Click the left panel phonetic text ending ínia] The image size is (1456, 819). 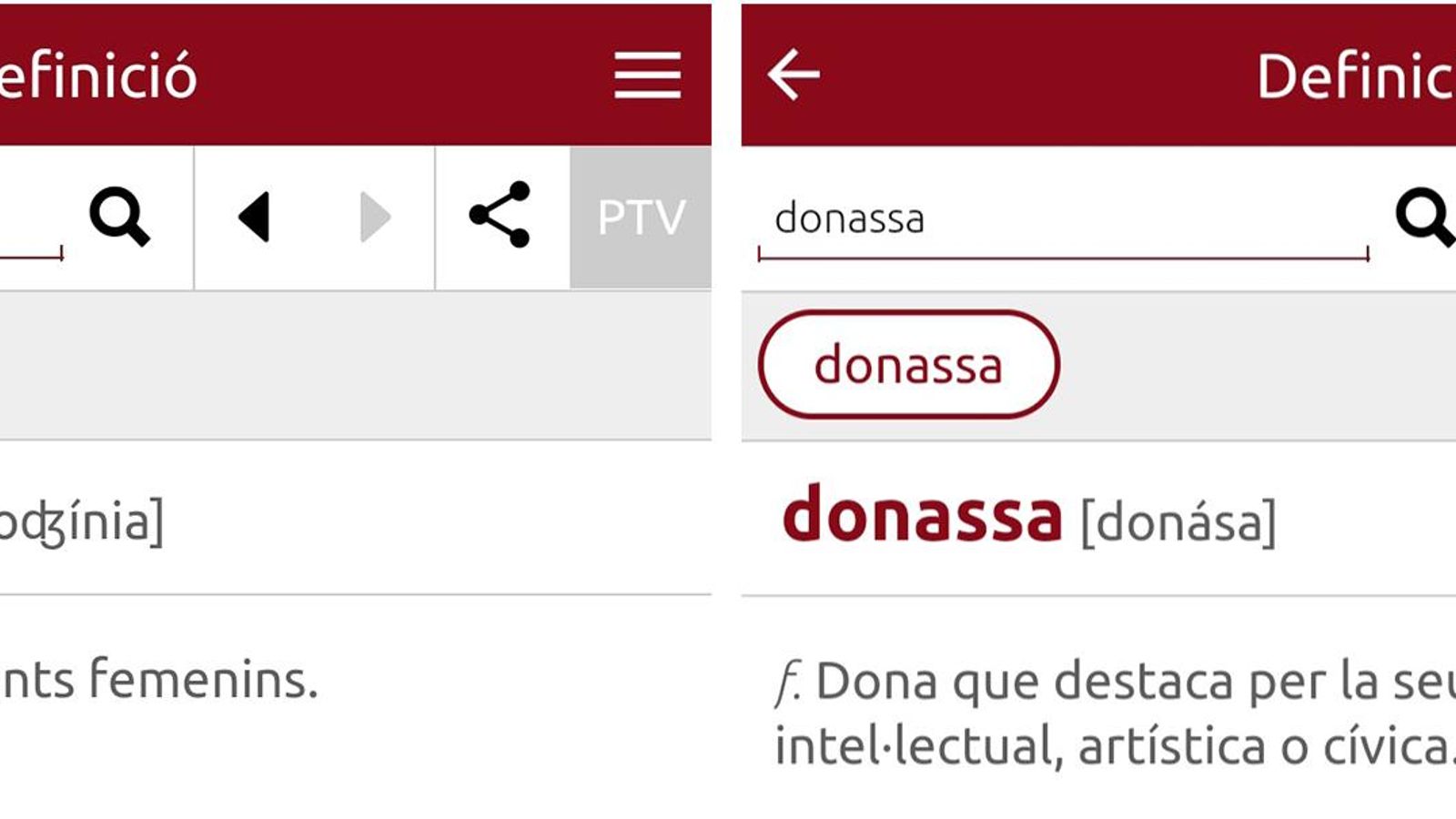[x=82, y=521]
